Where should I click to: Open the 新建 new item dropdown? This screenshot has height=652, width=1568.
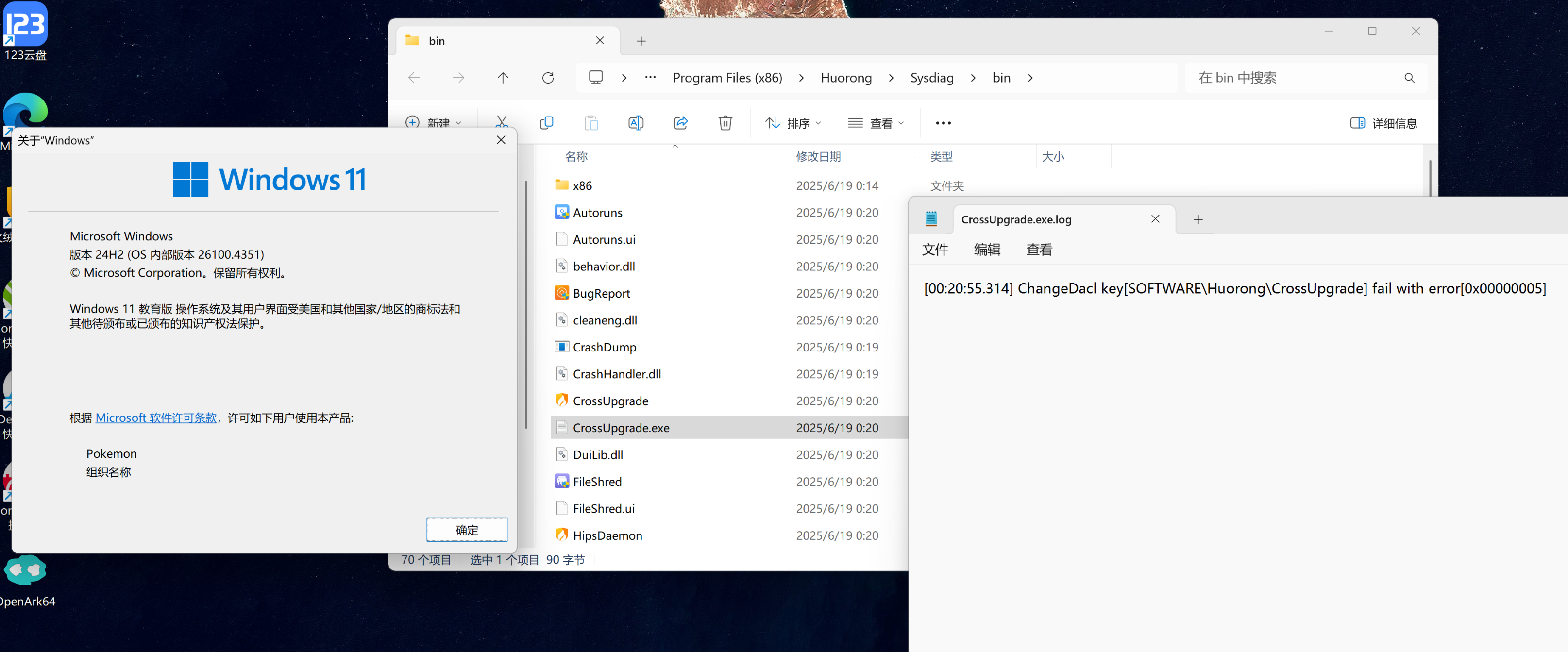tap(433, 122)
